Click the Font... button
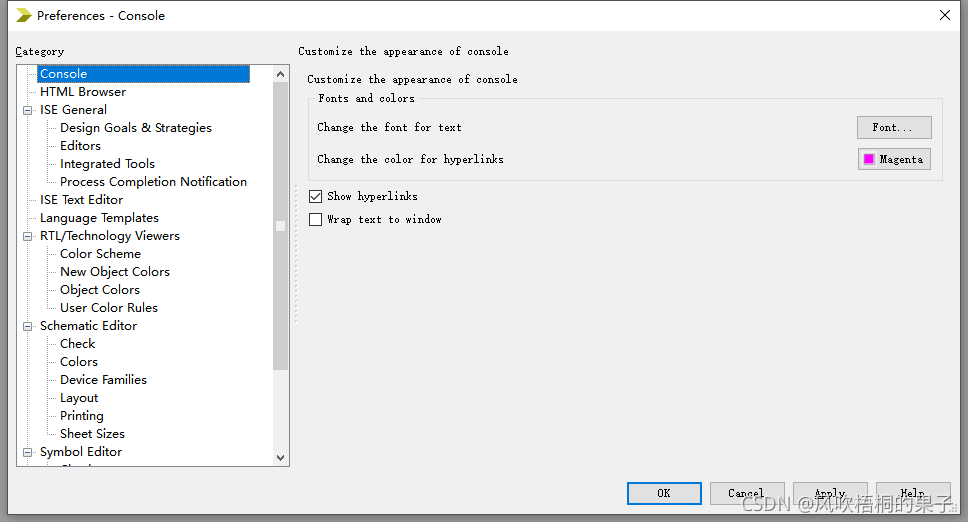Image resolution: width=968 pixels, height=522 pixels. coord(894,128)
